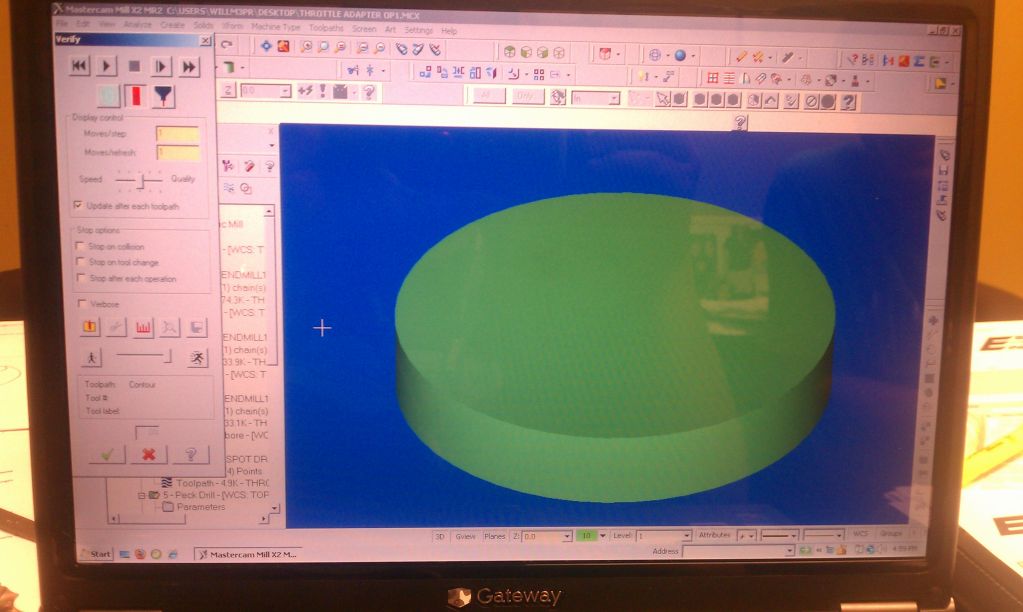Toggle Update after each toolpath checkbox
This screenshot has width=1023, height=612.
pyautogui.click(x=78, y=206)
